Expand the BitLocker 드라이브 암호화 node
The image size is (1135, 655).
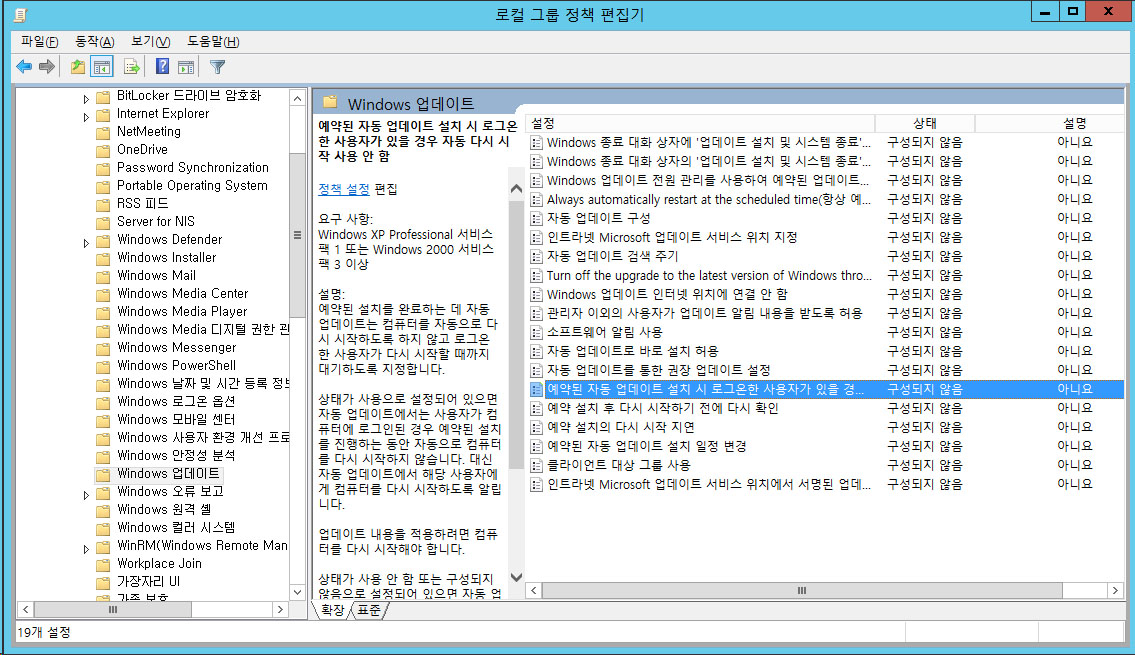86,98
